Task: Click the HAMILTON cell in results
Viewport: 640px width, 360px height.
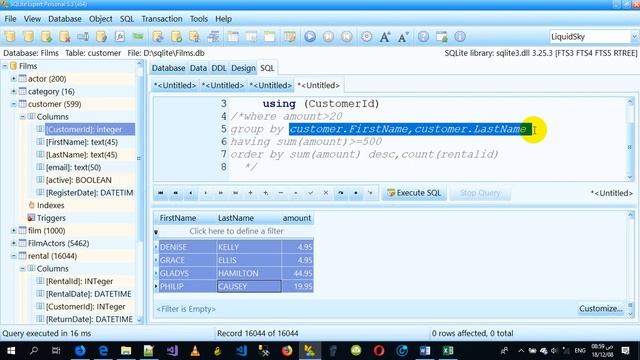Action: pyautogui.click(x=249, y=273)
